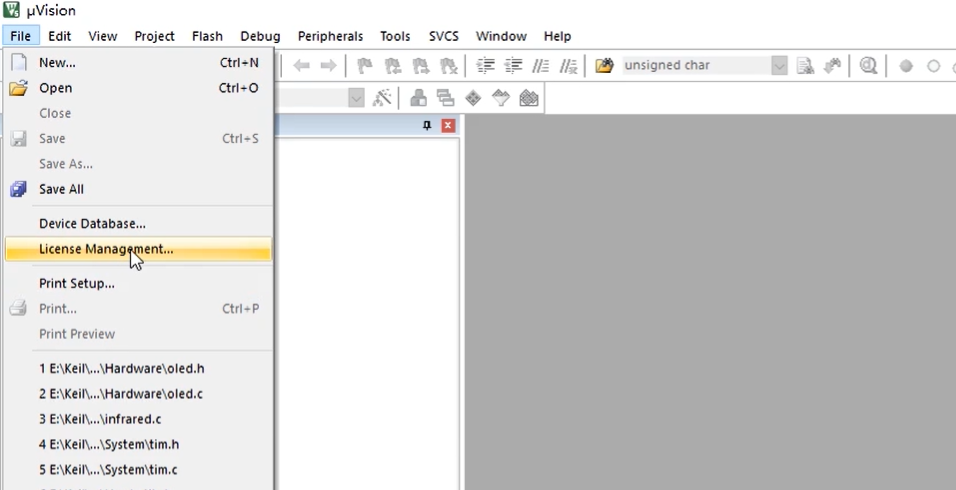Go to next bookmark icon
This screenshot has width=956, height=490.
421,65
